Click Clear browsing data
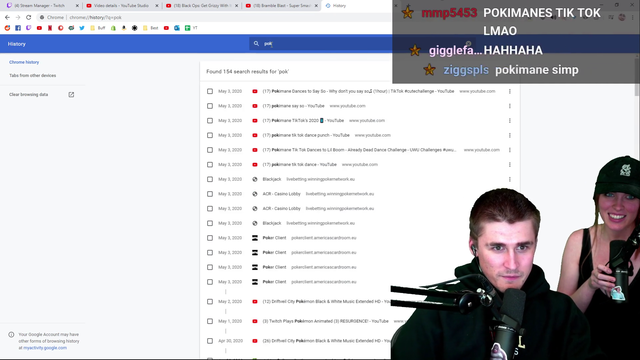The image size is (640, 360). 29,95
